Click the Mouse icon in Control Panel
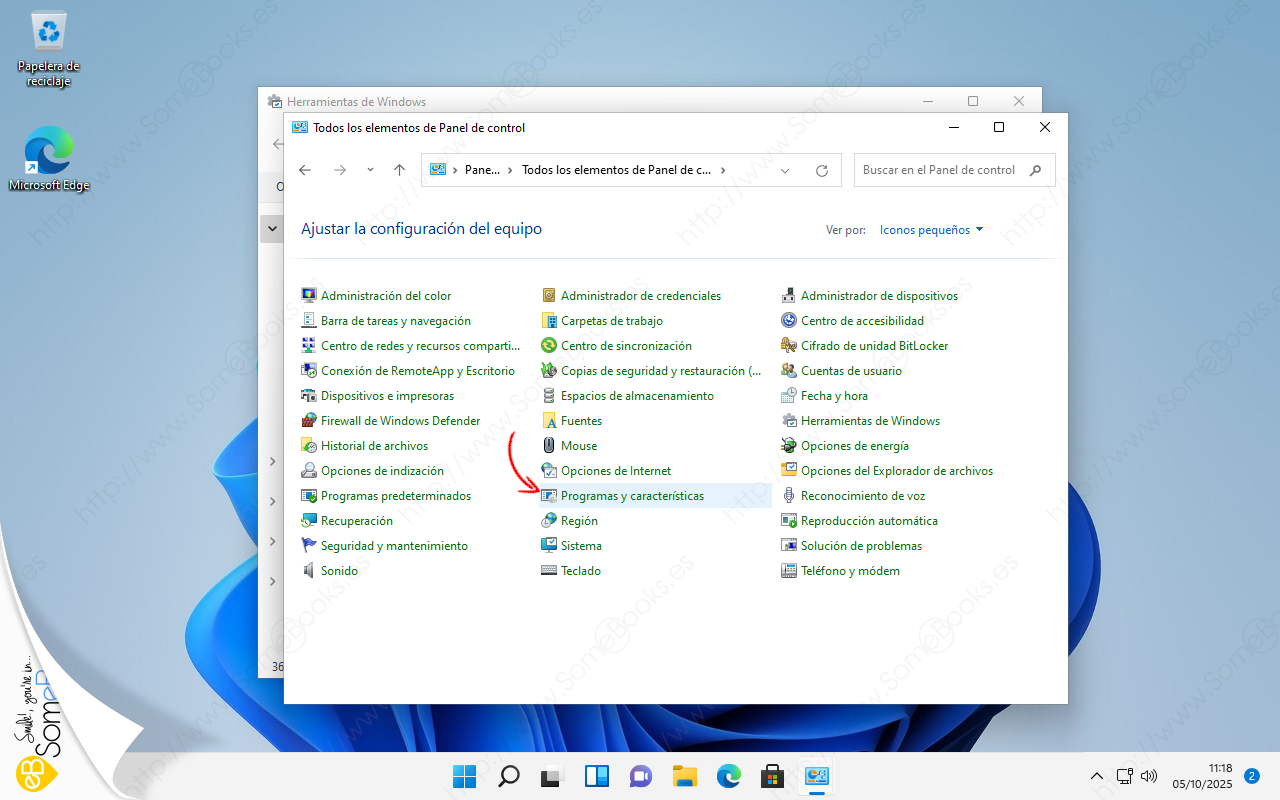This screenshot has width=1280, height=800. pos(549,446)
